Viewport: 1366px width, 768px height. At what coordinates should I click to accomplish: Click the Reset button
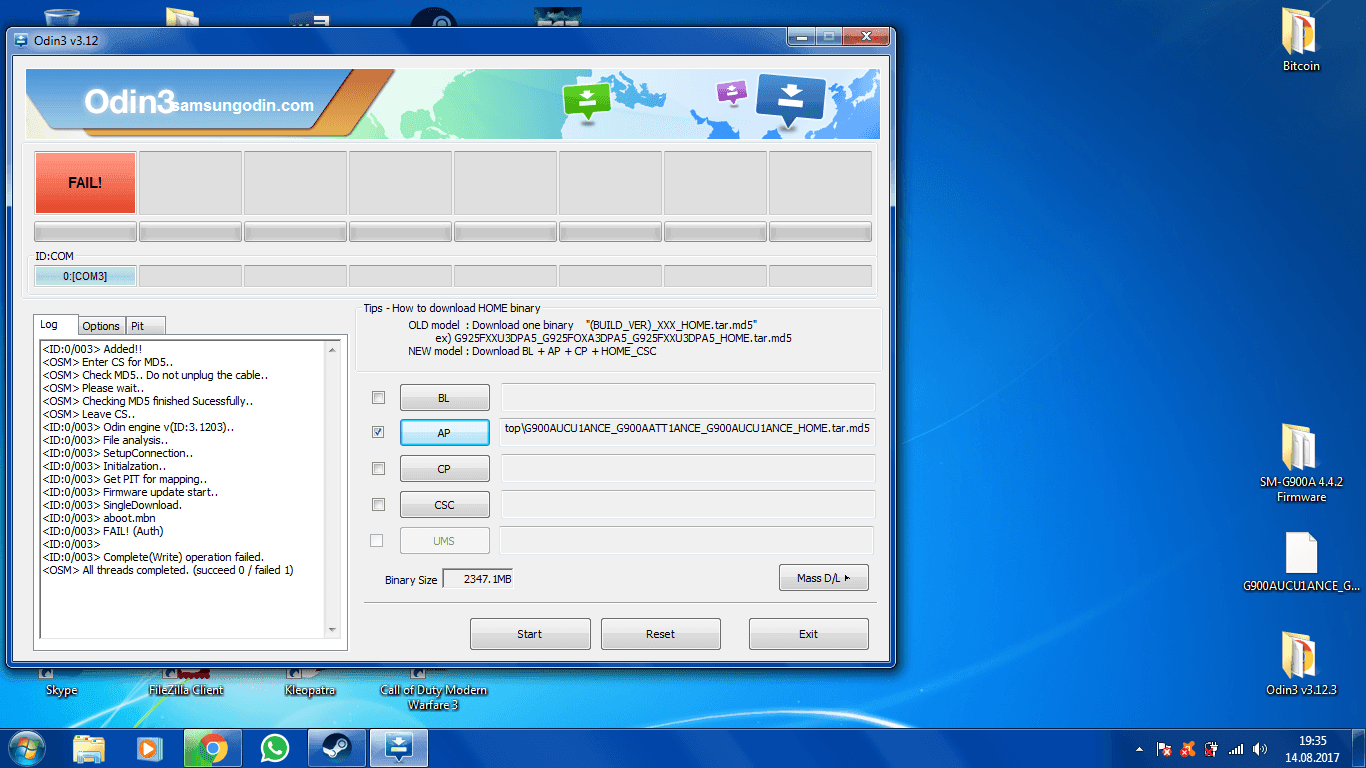pyautogui.click(x=660, y=634)
